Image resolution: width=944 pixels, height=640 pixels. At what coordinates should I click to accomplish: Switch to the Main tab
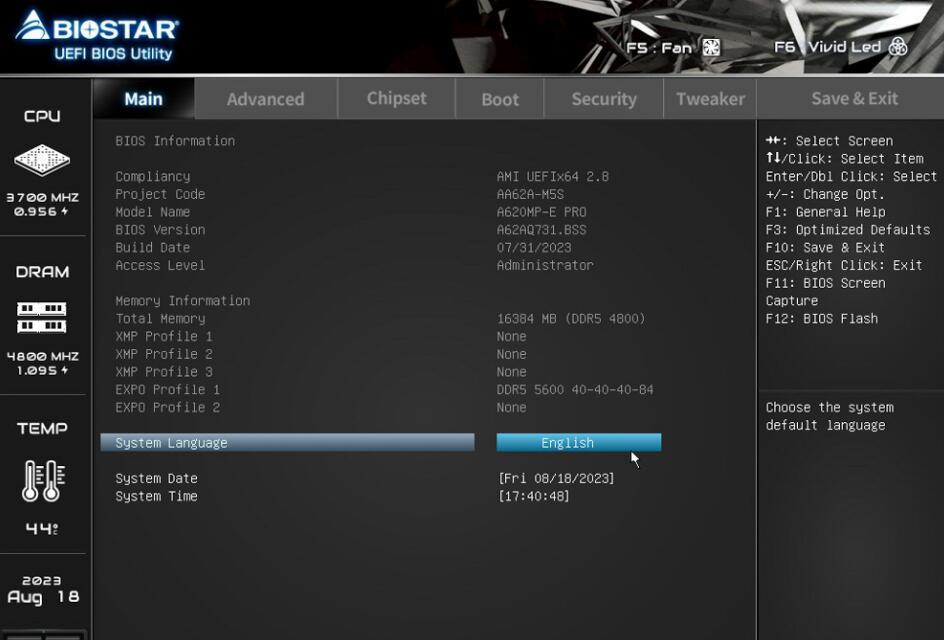pos(143,99)
